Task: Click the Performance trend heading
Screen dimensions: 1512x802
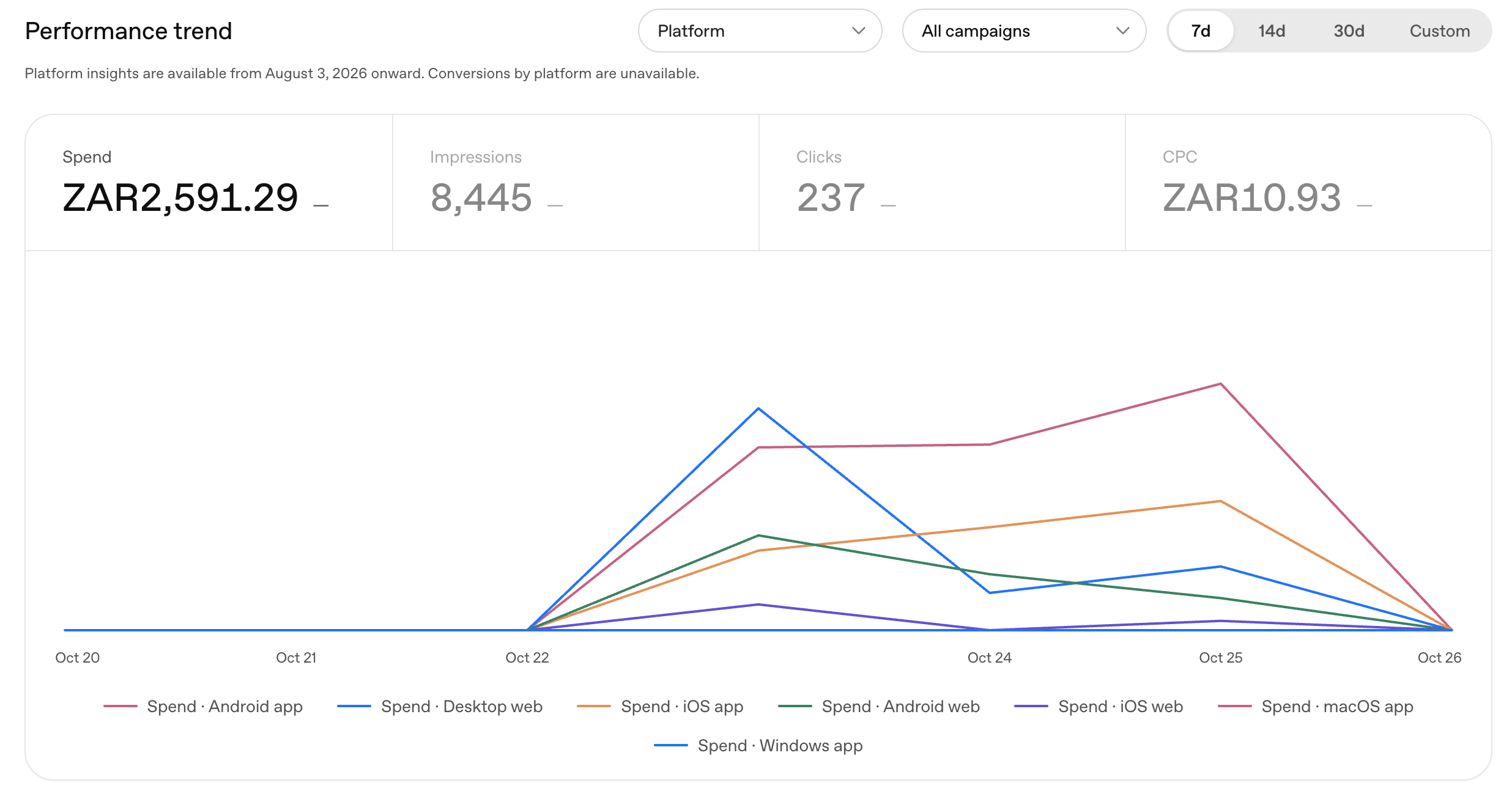Action: tap(128, 31)
